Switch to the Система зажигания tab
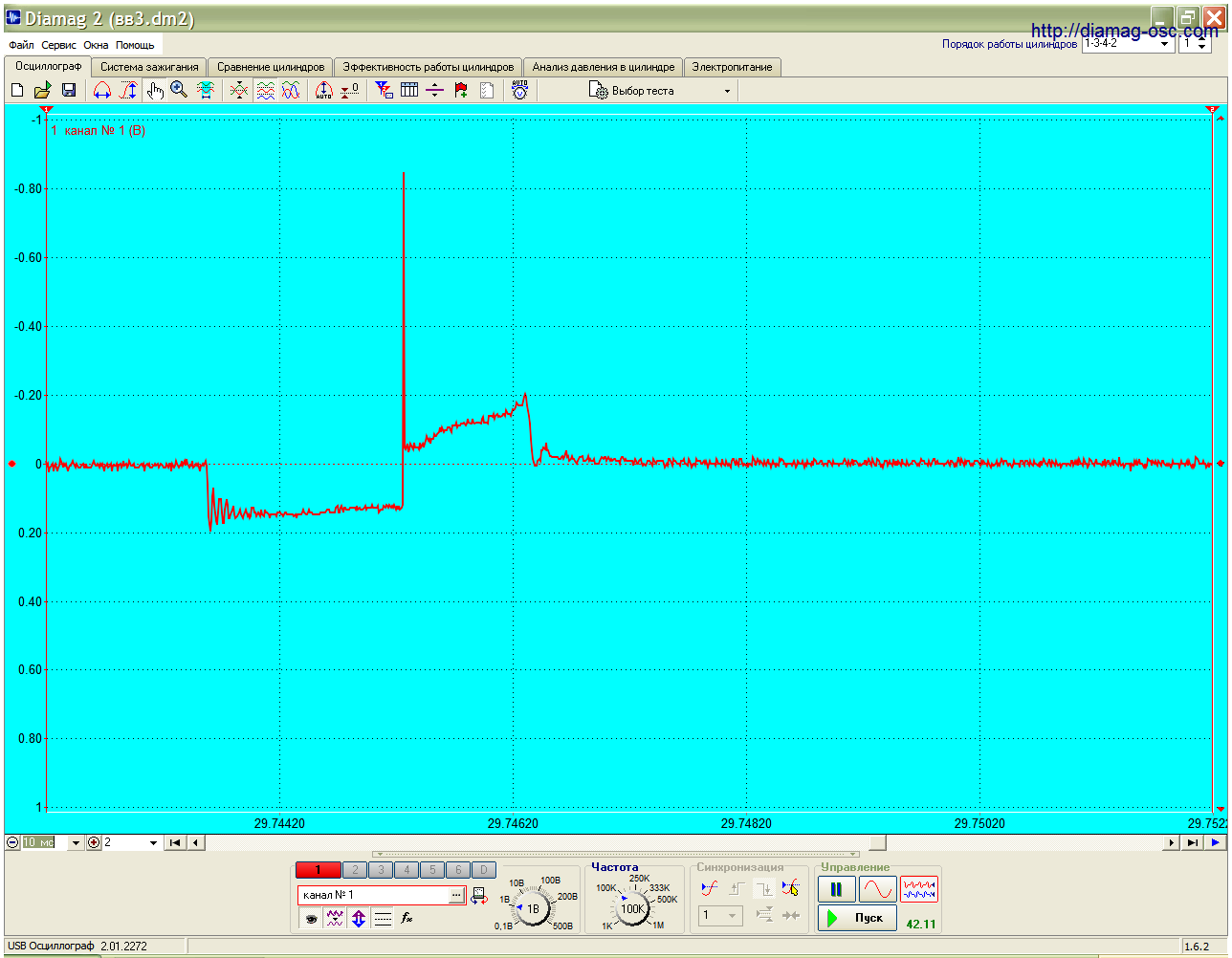 tap(149, 67)
